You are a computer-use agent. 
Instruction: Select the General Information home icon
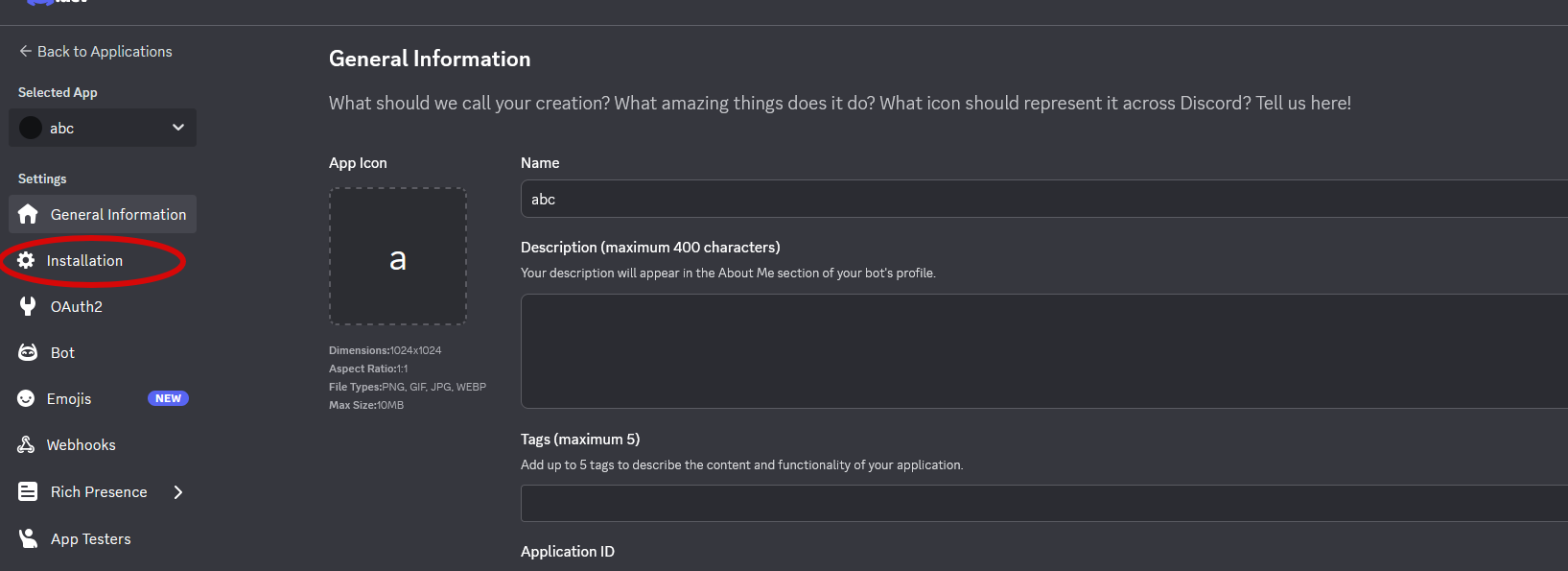point(27,214)
